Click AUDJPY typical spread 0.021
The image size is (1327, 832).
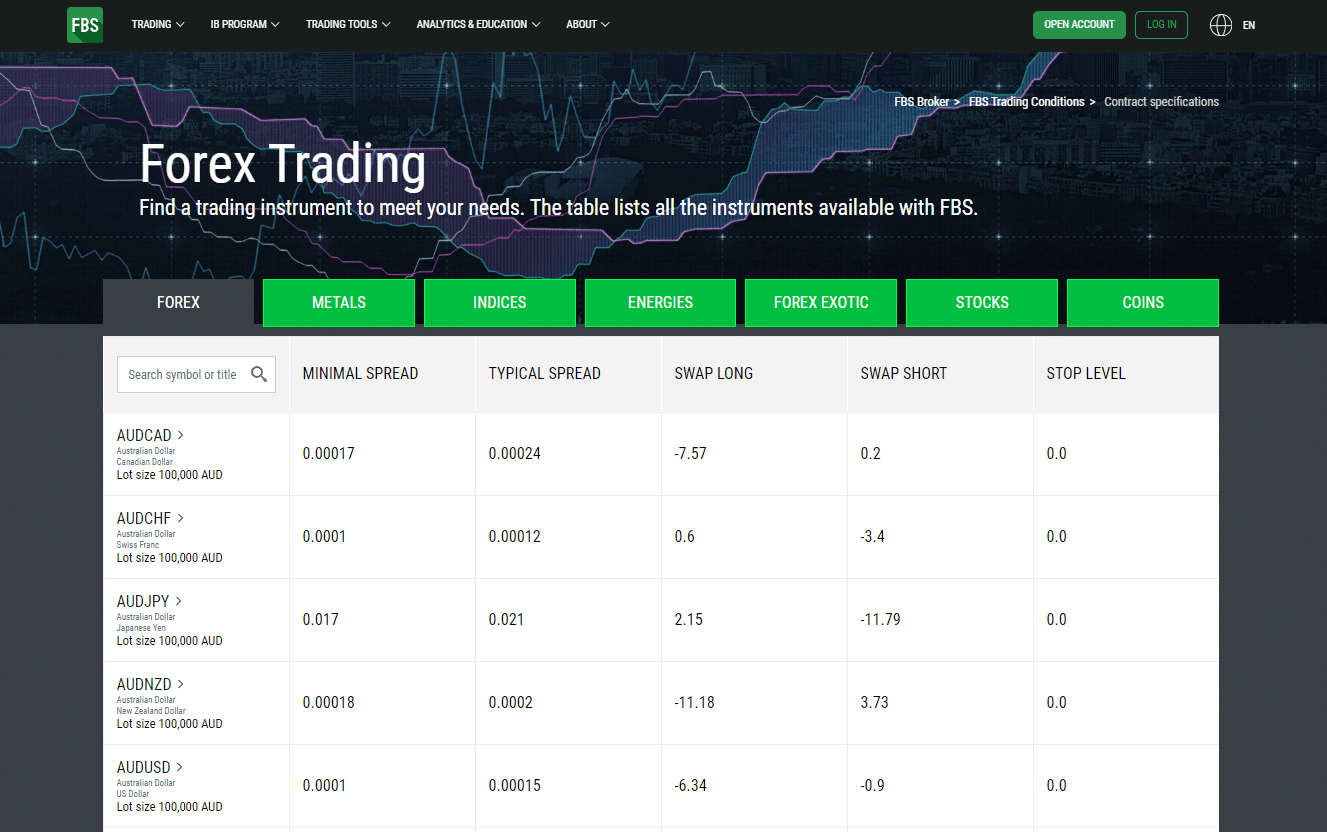tap(507, 620)
